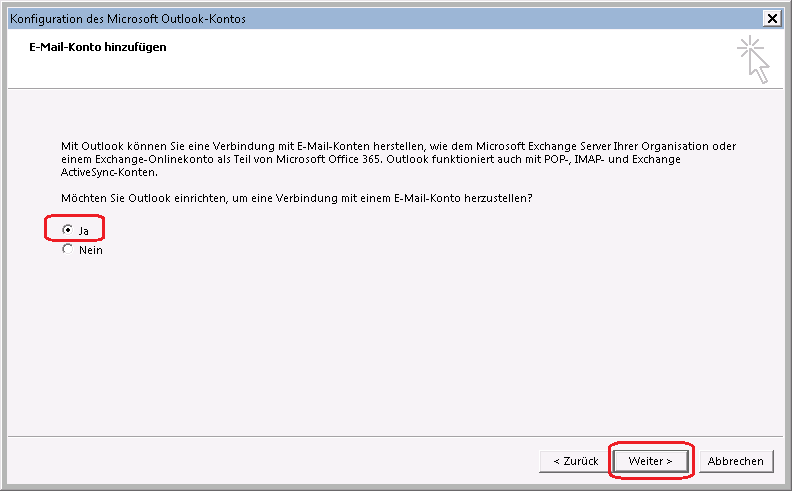Click the "E-Mail-Konto hinzufügen" heading

pyautogui.click(x=97, y=47)
